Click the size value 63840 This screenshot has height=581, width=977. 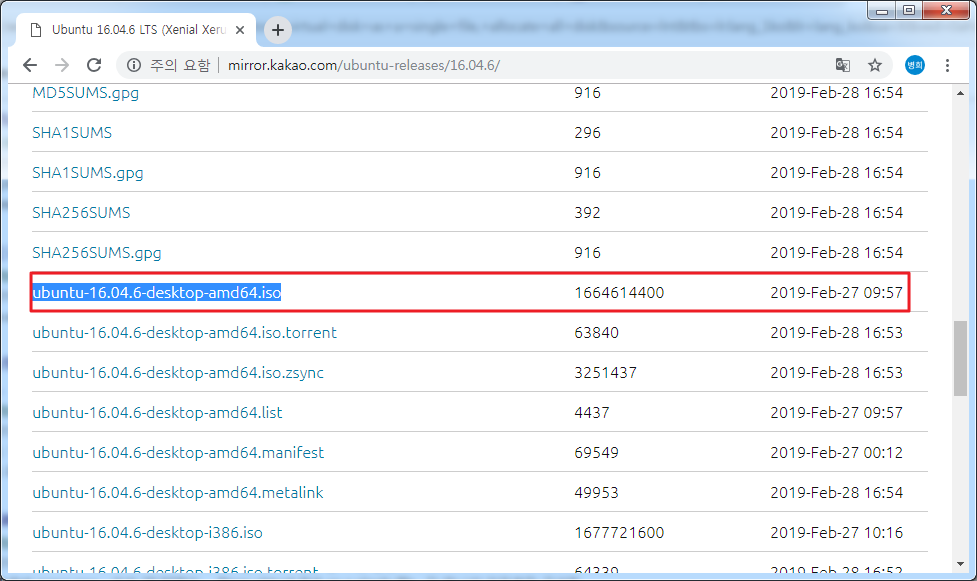pyautogui.click(x=596, y=332)
